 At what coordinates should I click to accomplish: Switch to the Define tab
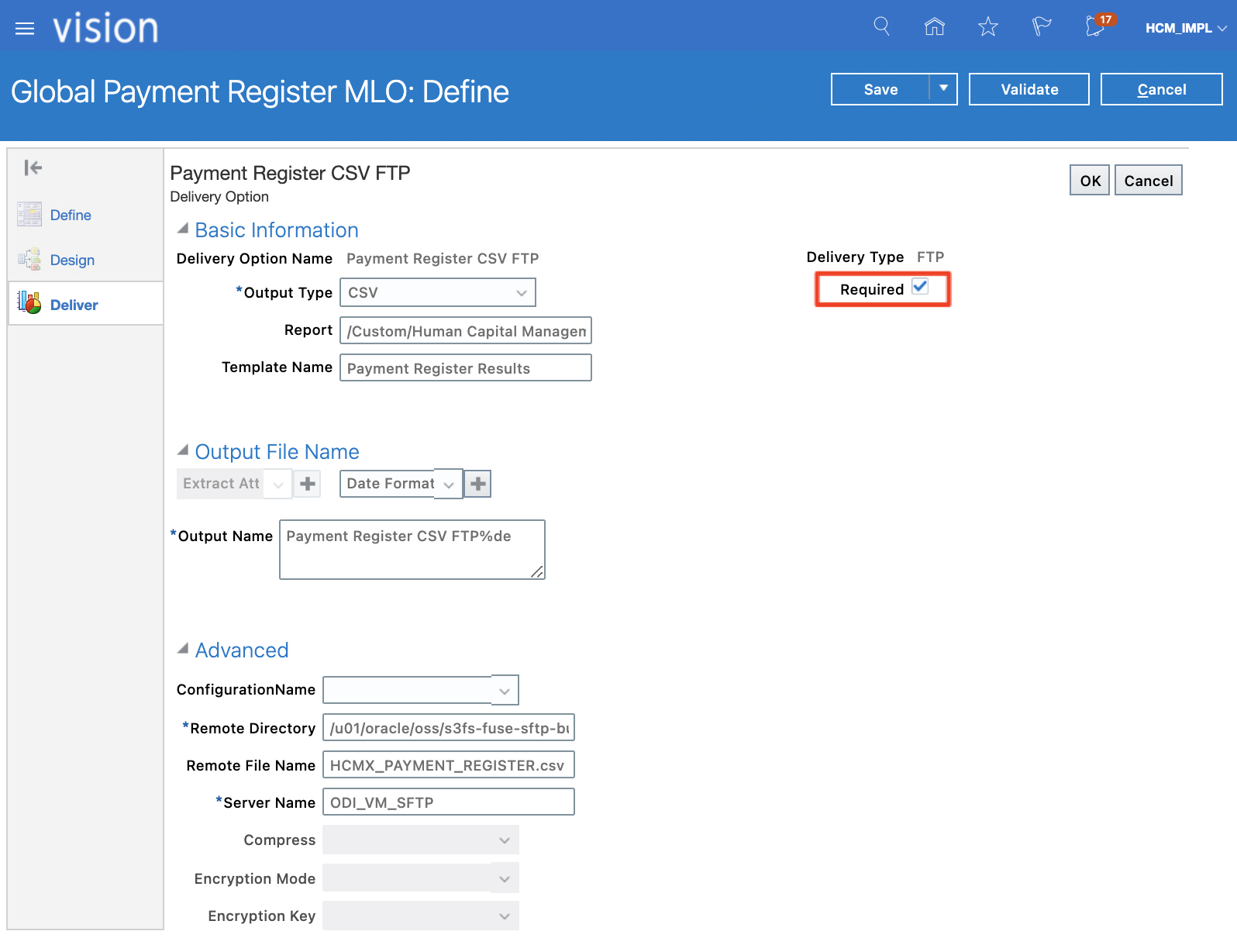71,216
